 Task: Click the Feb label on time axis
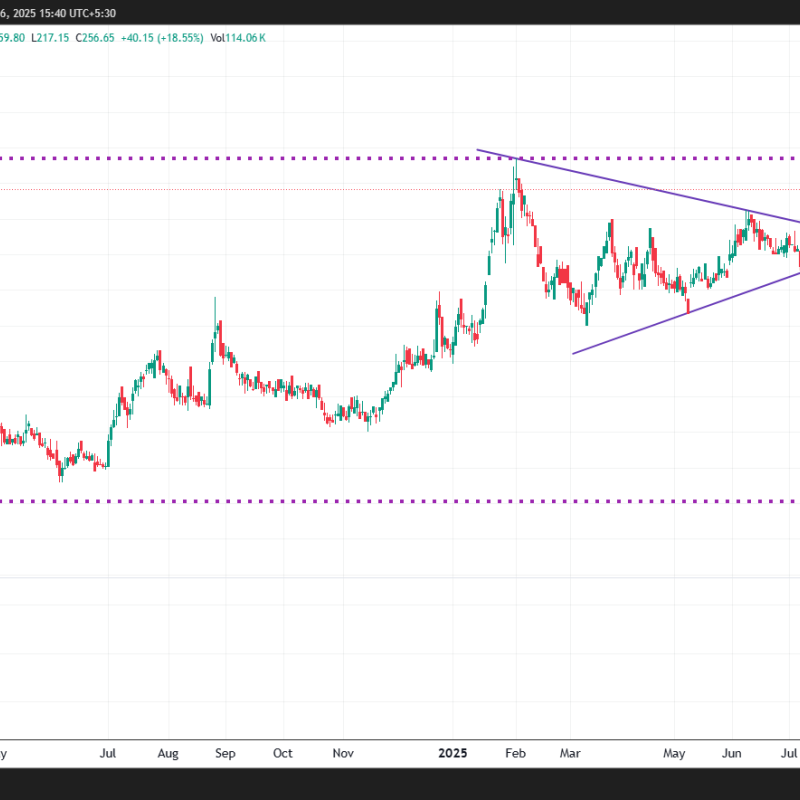point(515,752)
